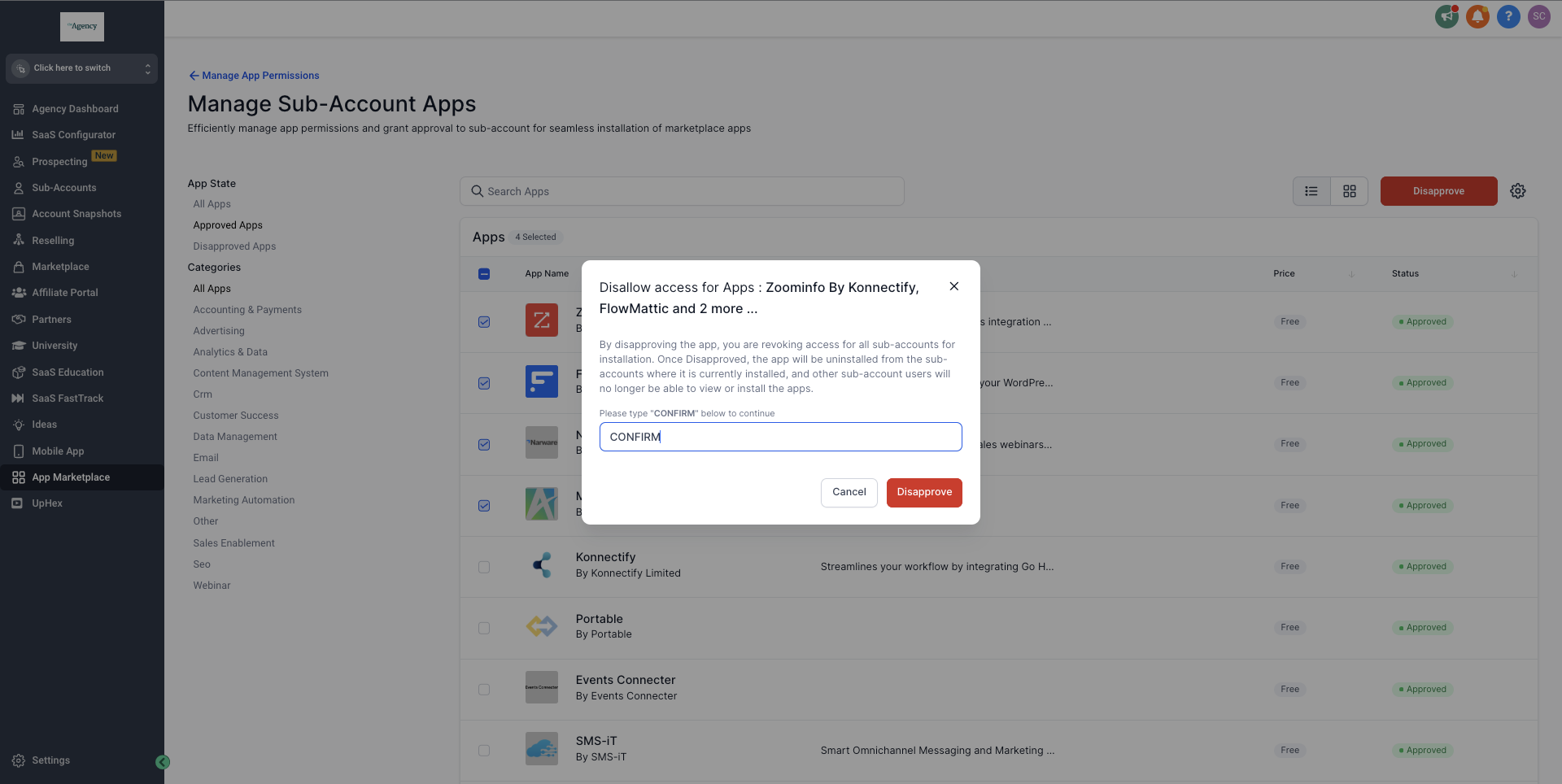This screenshot has width=1562, height=784.
Task: Click the Agency logo in the sidebar
Action: (x=82, y=27)
